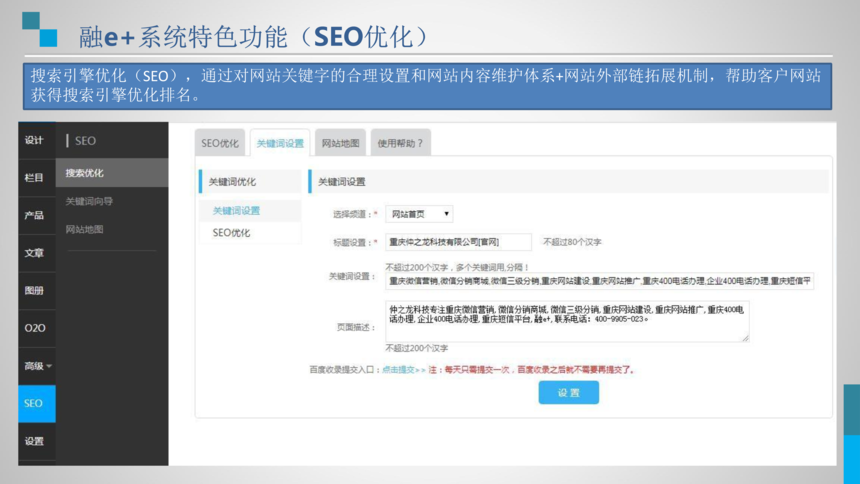
Task: Open 关键词向导 in the SEO submenu
Action: click(89, 201)
